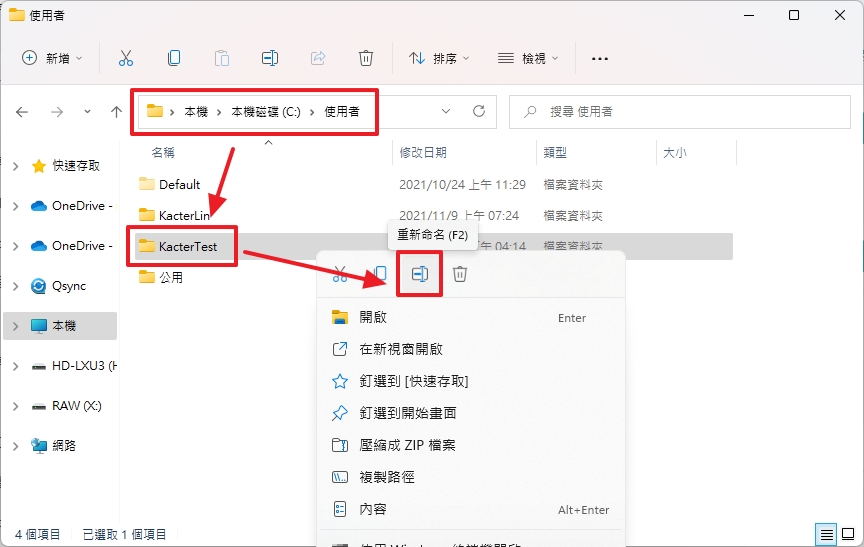
Task: Choose 開啟 from the context menu
Action: click(373, 317)
